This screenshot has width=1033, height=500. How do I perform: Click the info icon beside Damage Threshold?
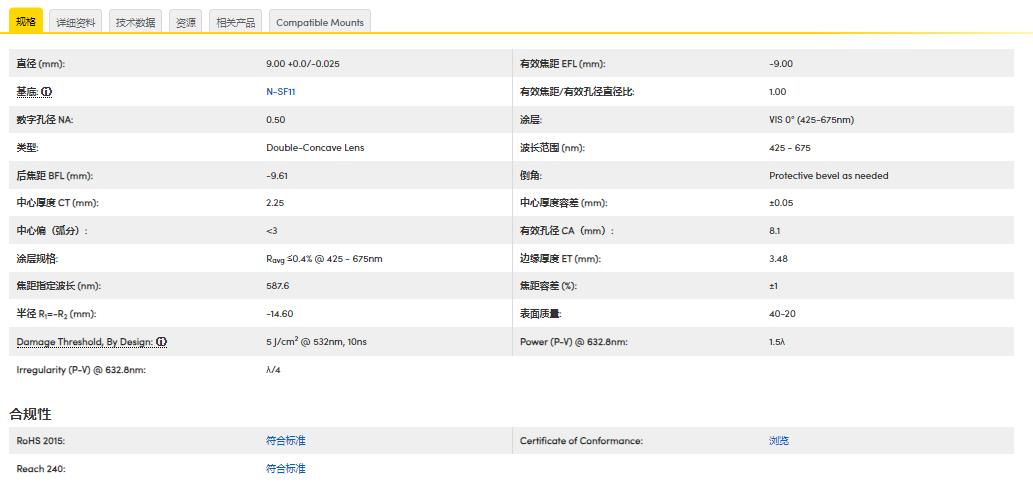(161, 343)
